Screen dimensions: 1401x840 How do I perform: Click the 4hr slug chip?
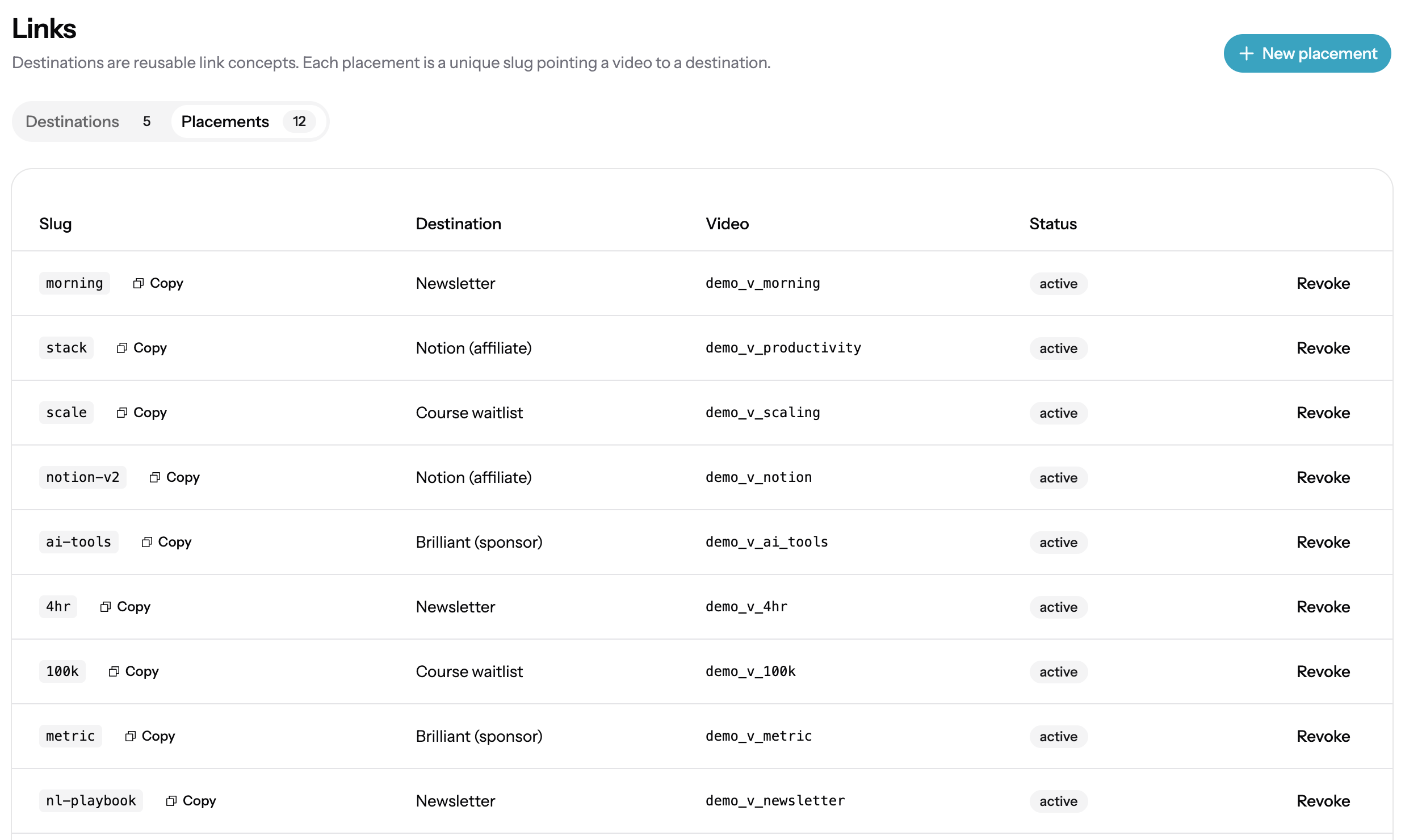[x=58, y=607]
